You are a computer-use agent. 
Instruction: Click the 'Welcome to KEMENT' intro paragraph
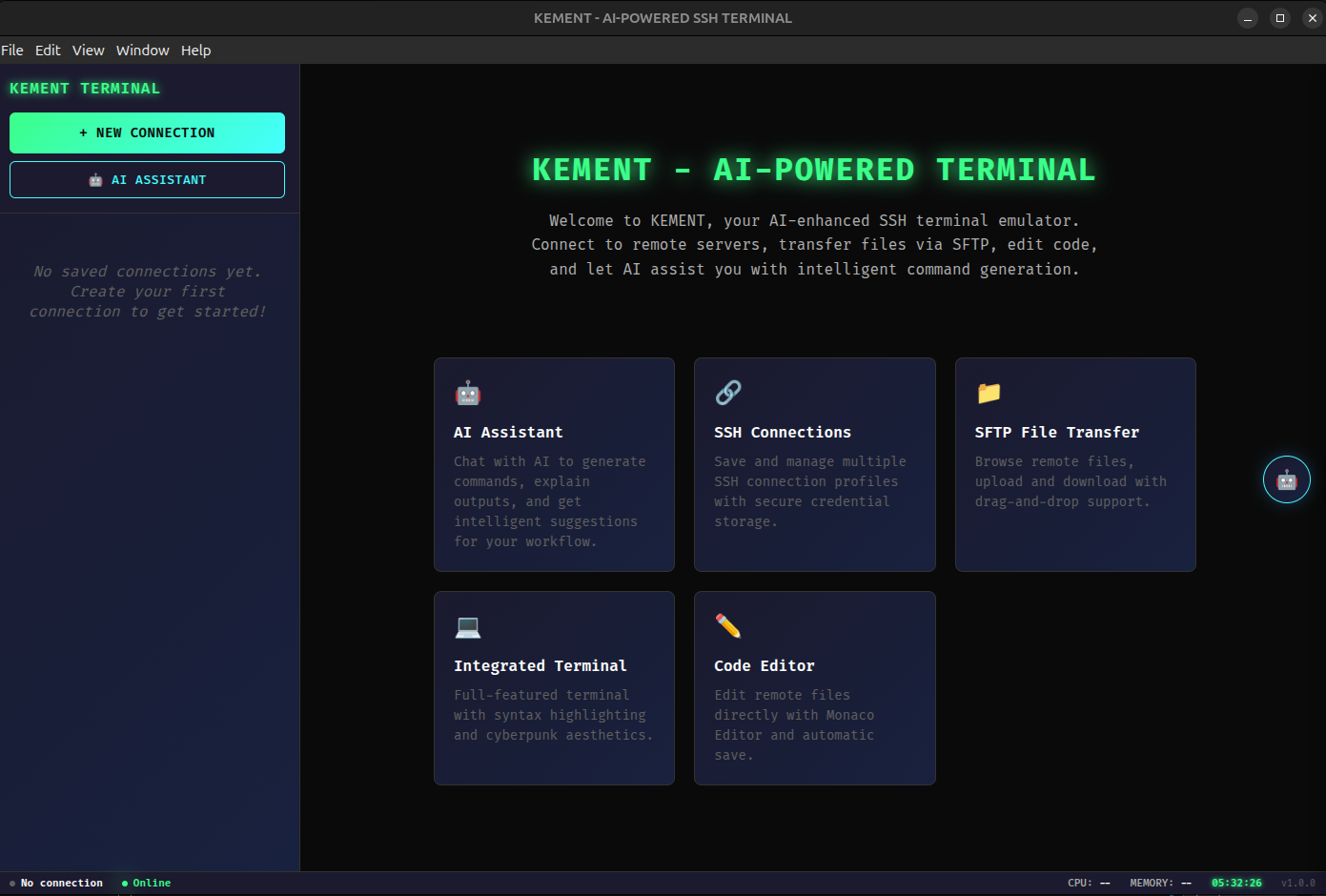[814, 245]
